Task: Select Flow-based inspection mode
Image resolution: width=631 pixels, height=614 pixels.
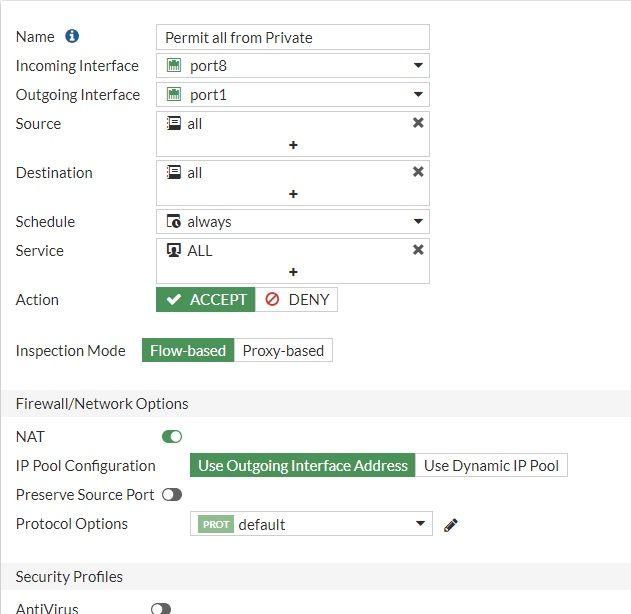Action: tap(188, 351)
